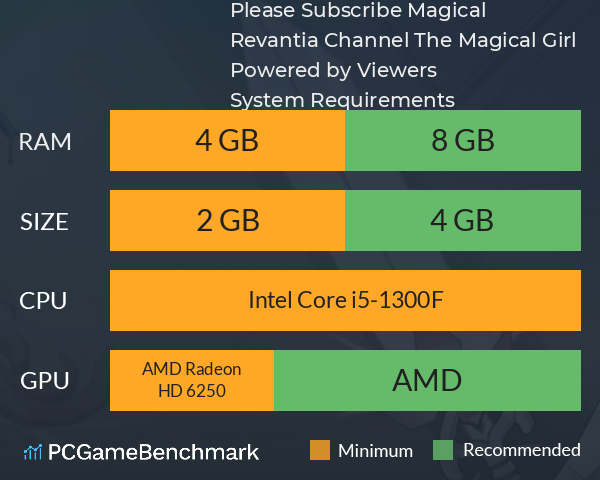Click the PCGameBenchmark brand text
Viewport: 600px width, 480px height.
coord(153,452)
